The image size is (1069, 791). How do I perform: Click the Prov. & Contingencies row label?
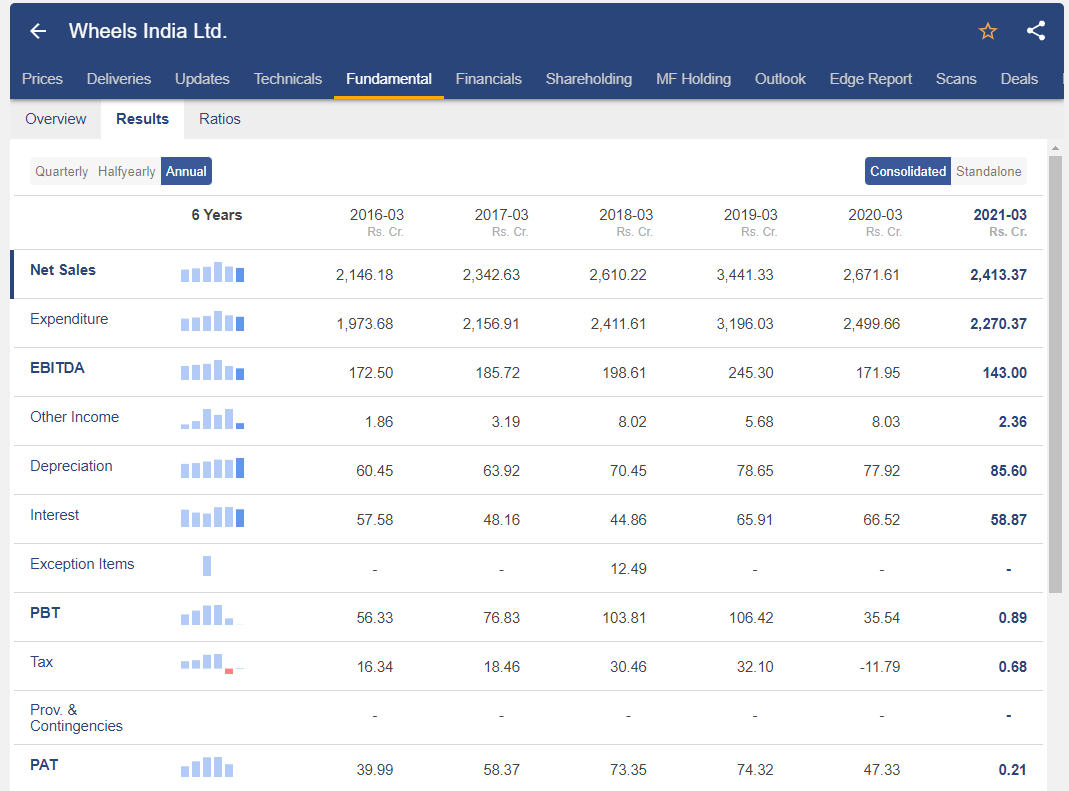click(x=76, y=717)
